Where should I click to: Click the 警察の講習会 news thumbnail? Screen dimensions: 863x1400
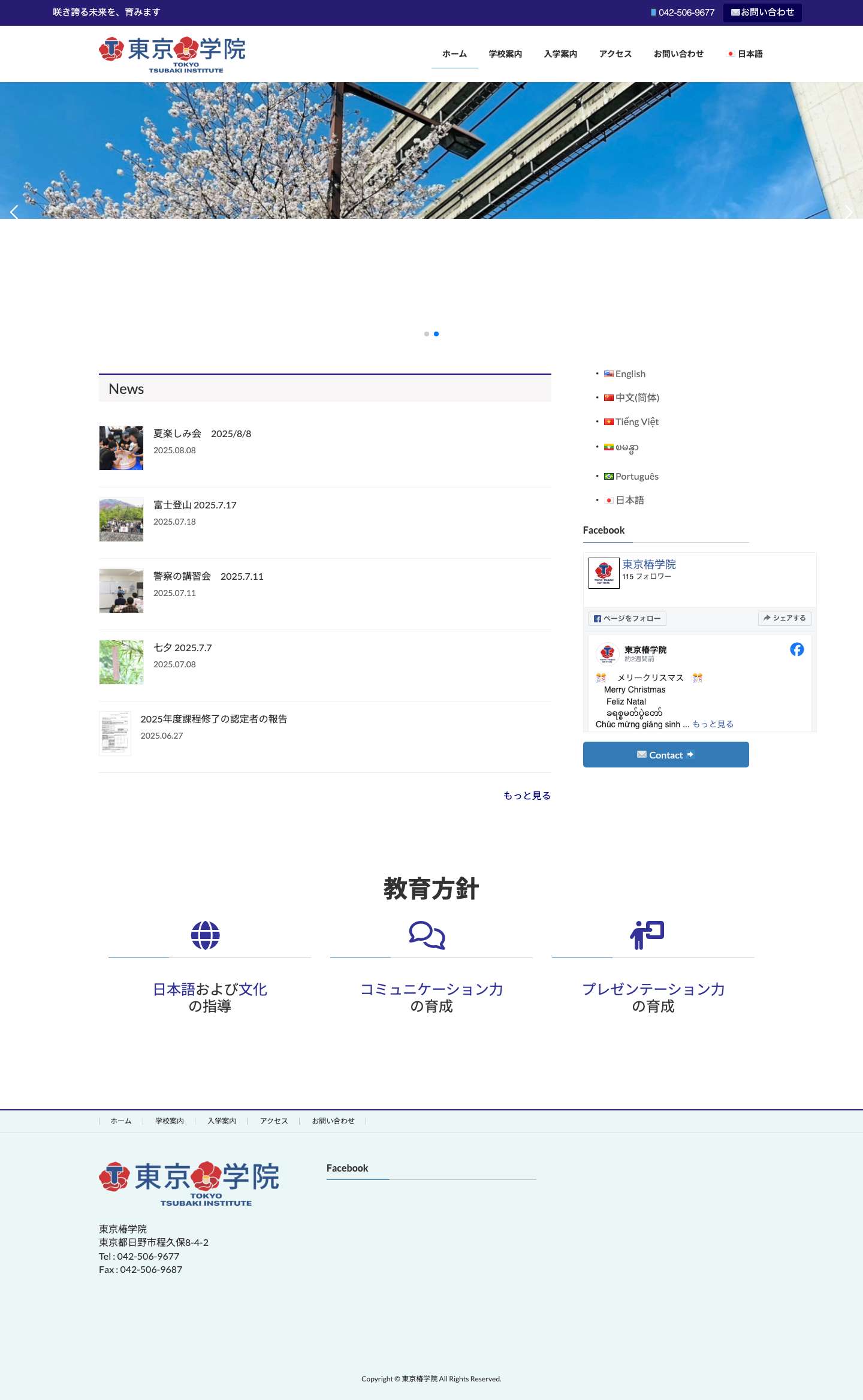(x=121, y=591)
